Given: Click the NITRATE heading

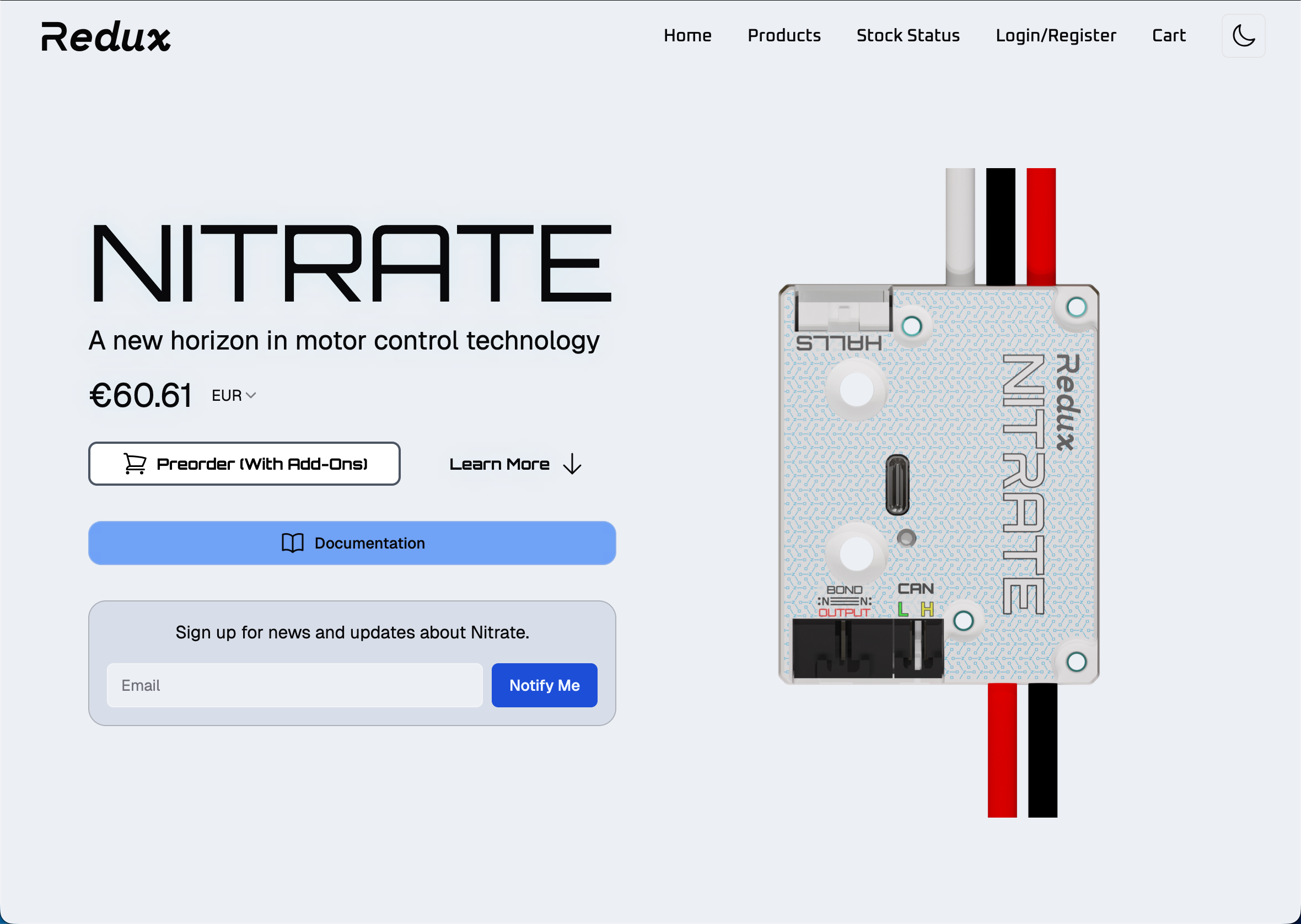Looking at the screenshot, I should pyautogui.click(x=351, y=263).
